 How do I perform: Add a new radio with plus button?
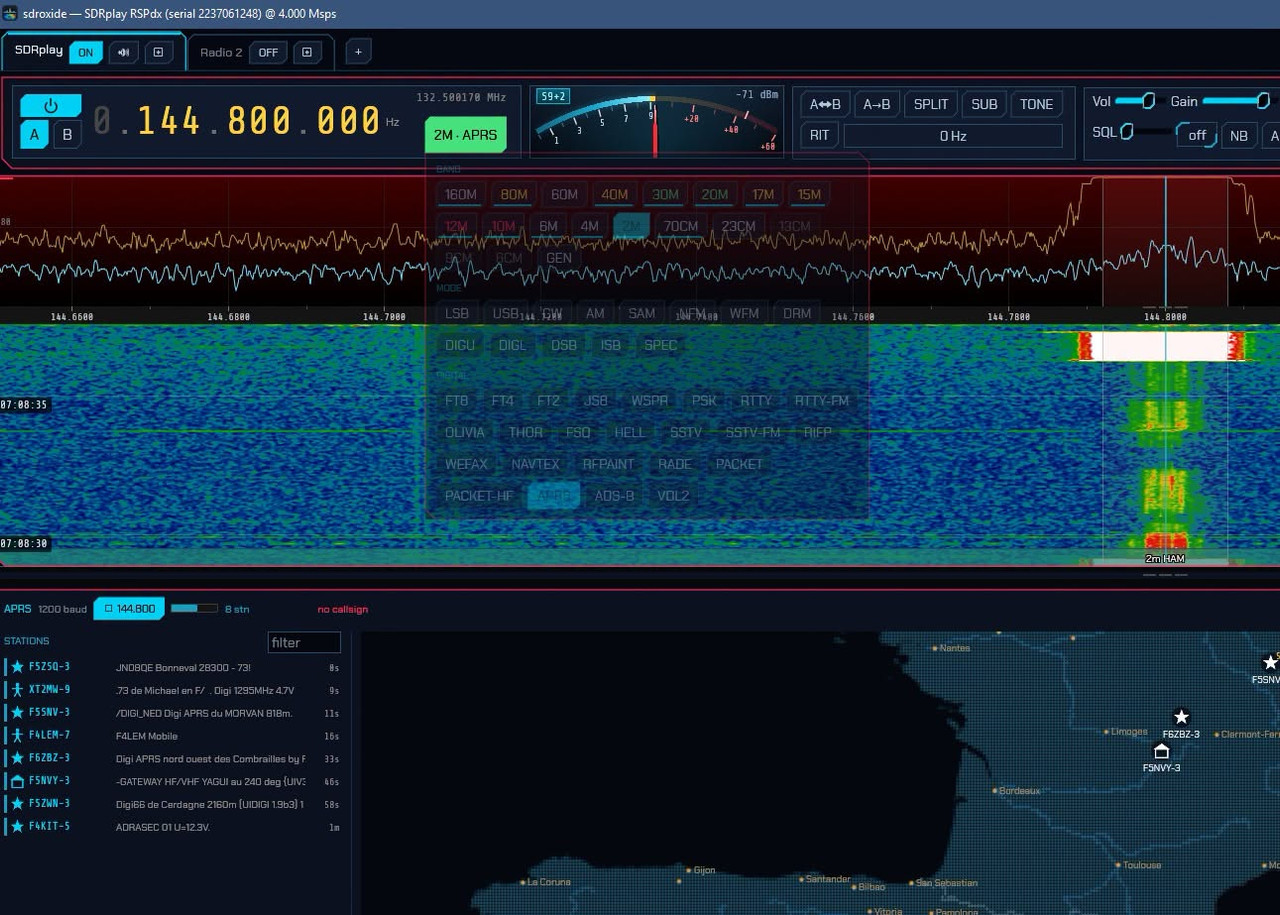(x=359, y=52)
